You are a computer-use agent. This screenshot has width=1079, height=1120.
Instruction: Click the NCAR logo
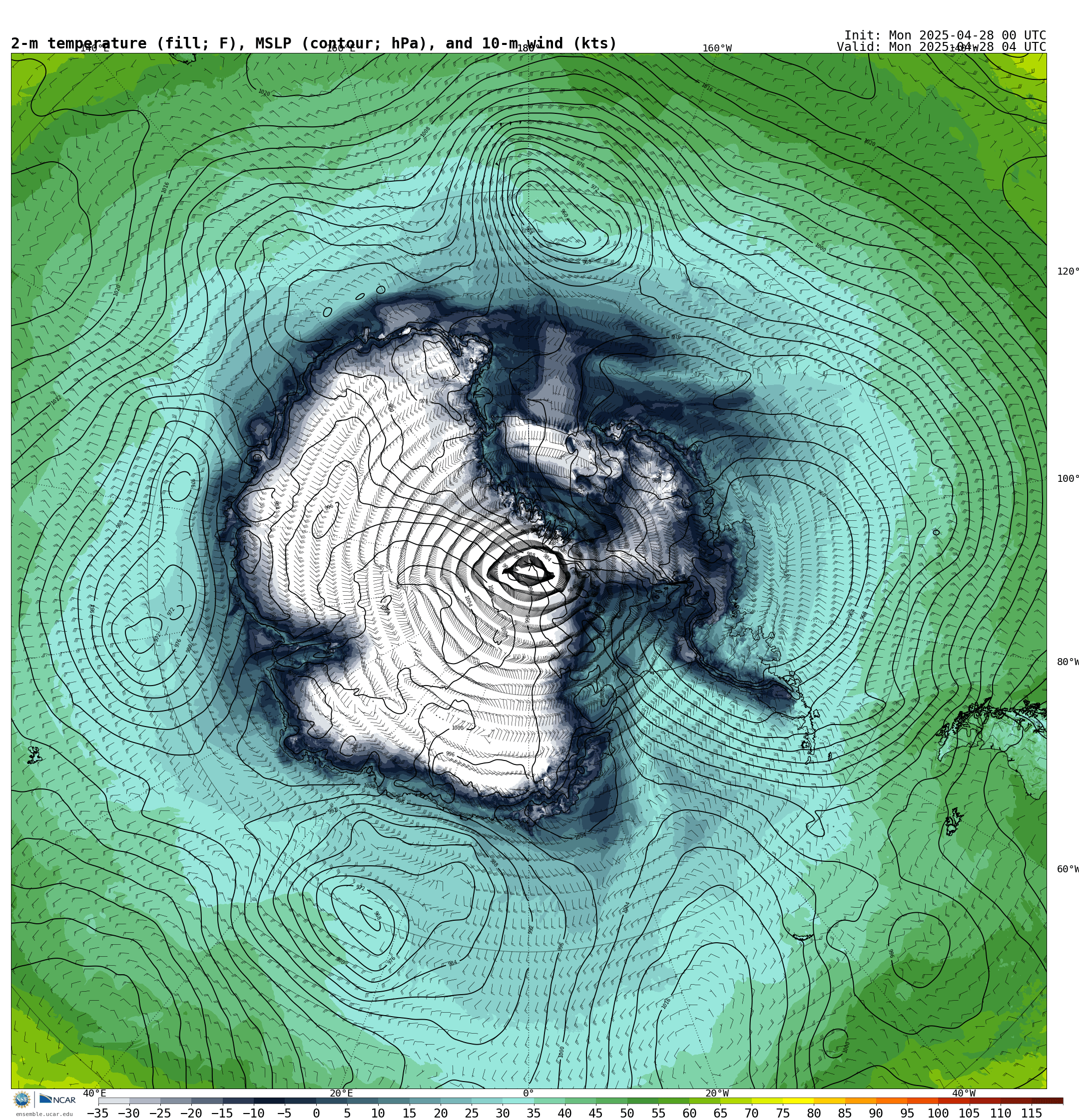click(58, 1100)
